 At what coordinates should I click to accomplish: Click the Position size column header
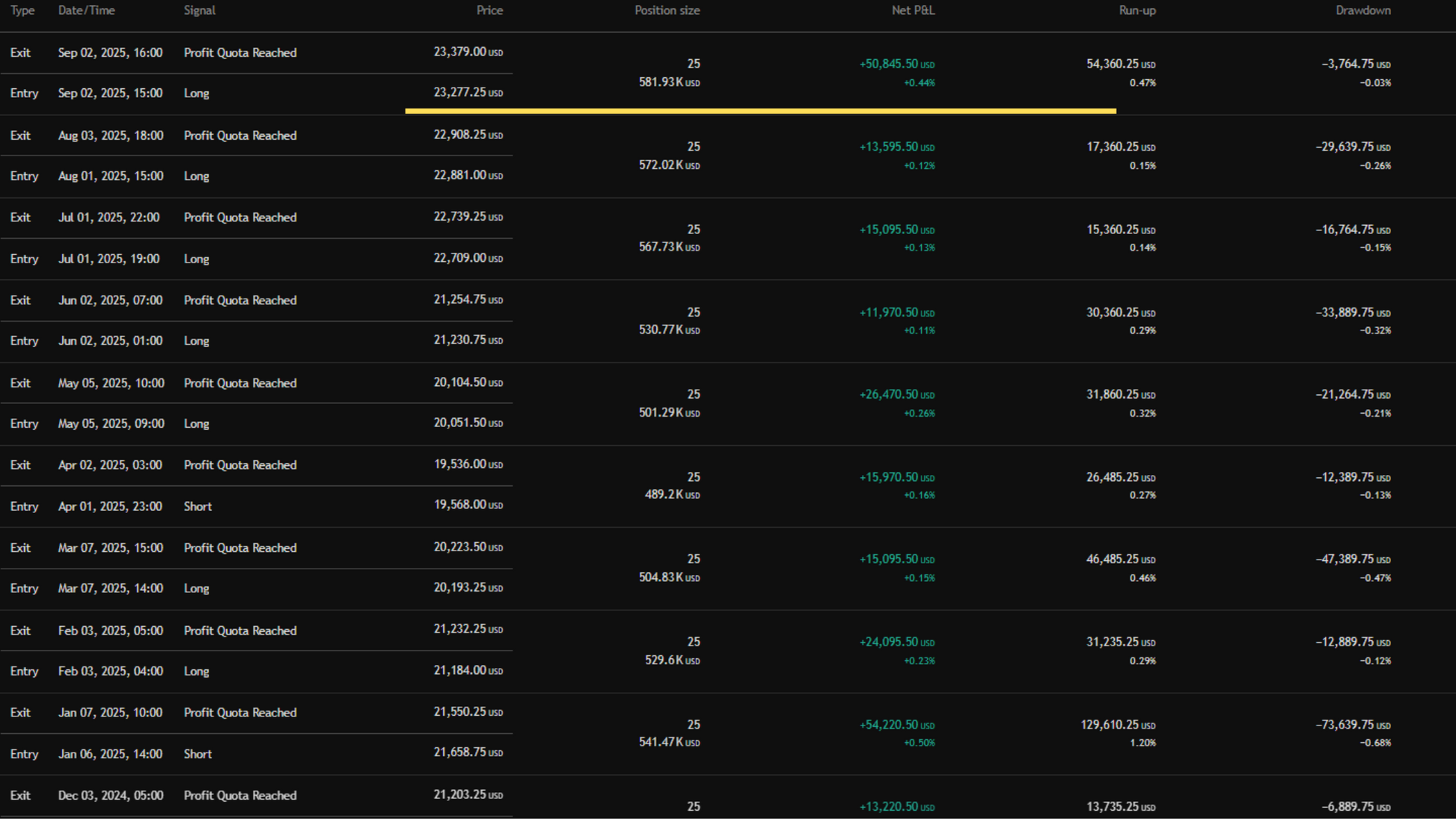(667, 10)
